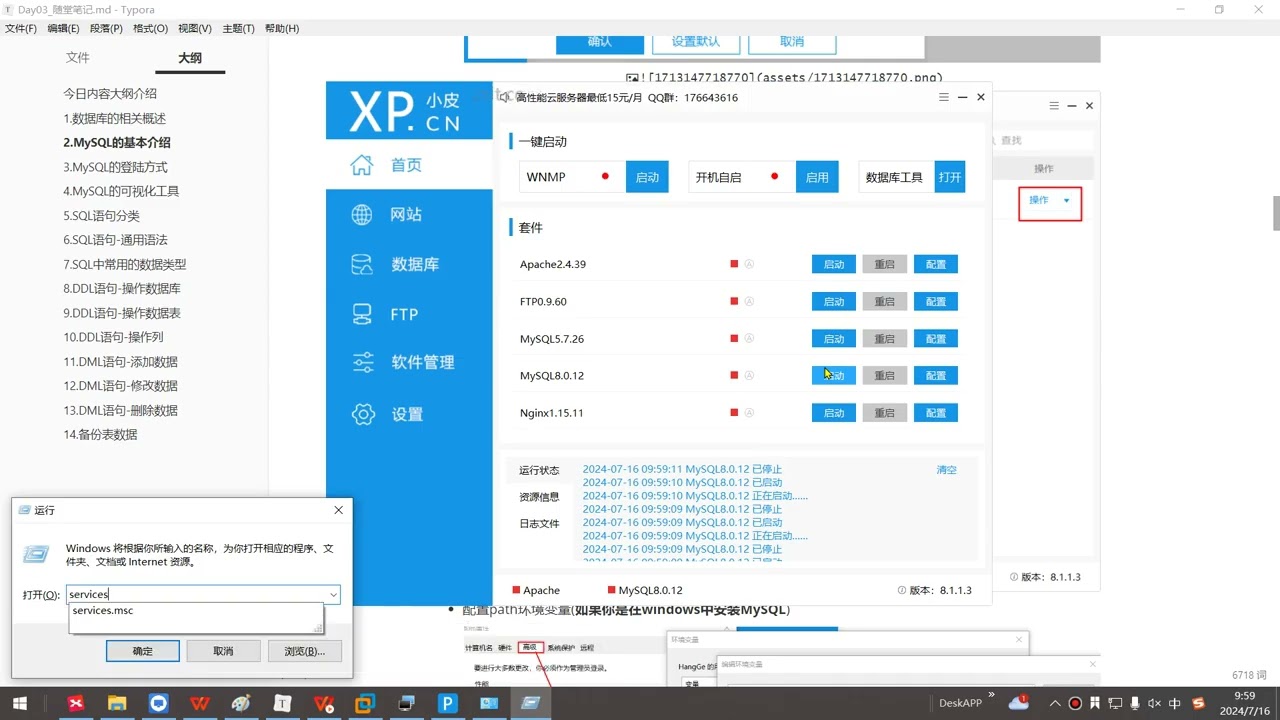Click the cloud notification tray icon
Screen dimensions: 1280x720
click(1019, 702)
